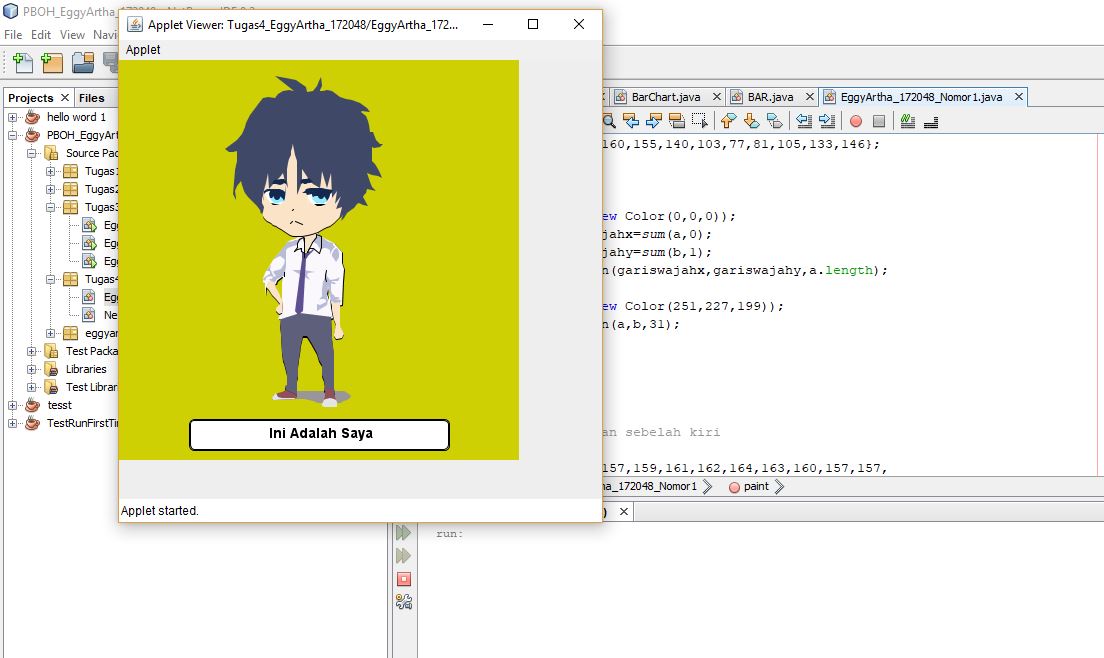Open Project using the folder toolbar icon
1104x658 pixels.
point(83,62)
